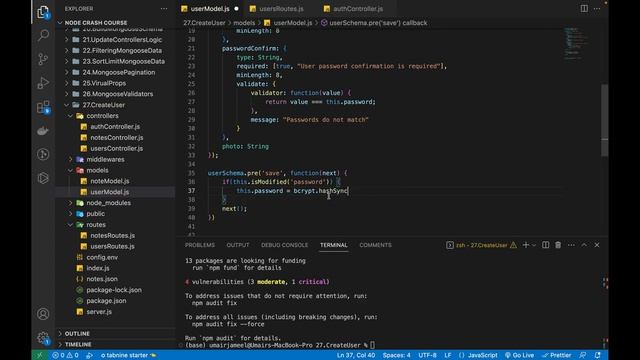This screenshot has height=360, width=640.
Task: Split the terminal panel
Action: (545, 245)
